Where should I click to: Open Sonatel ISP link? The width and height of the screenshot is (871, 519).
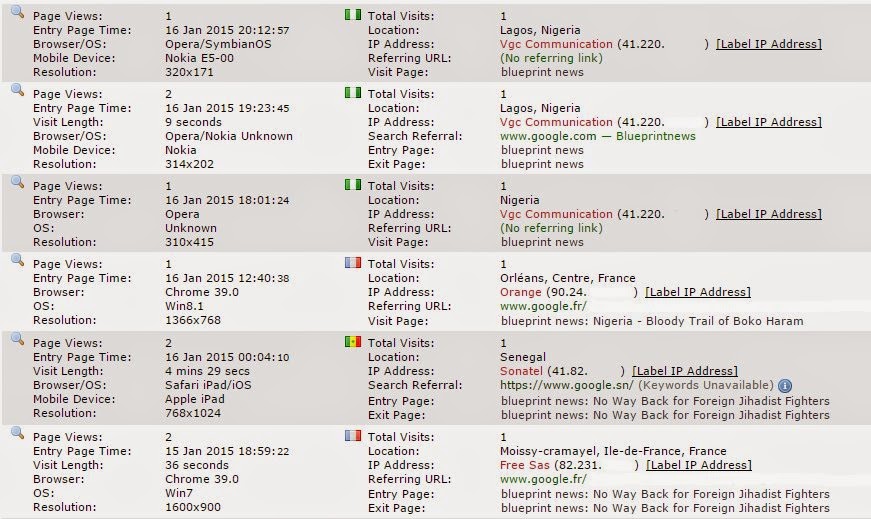coord(521,371)
